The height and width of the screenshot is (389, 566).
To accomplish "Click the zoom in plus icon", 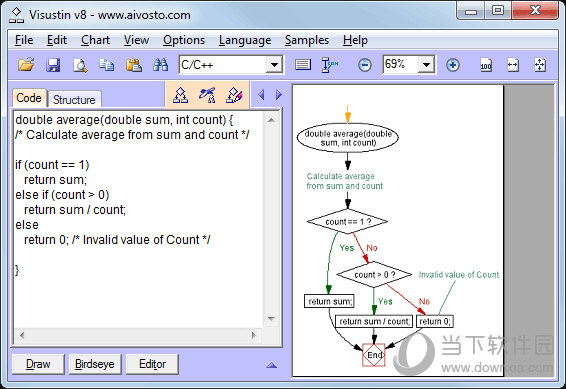I will tap(453, 65).
